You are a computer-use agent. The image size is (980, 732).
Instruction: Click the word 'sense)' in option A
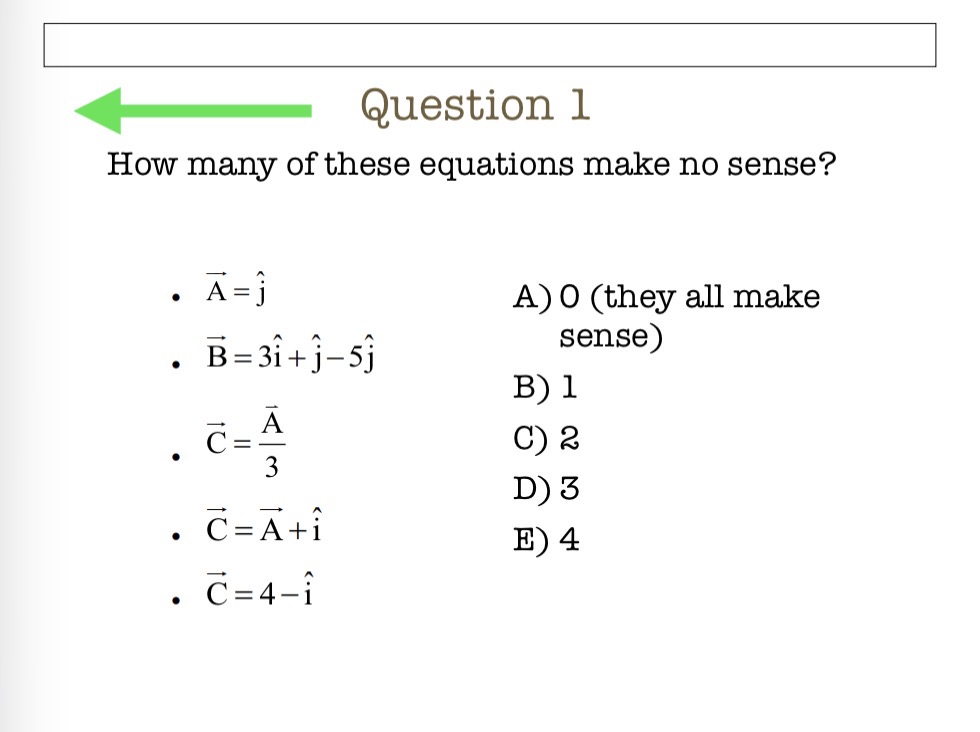click(611, 337)
